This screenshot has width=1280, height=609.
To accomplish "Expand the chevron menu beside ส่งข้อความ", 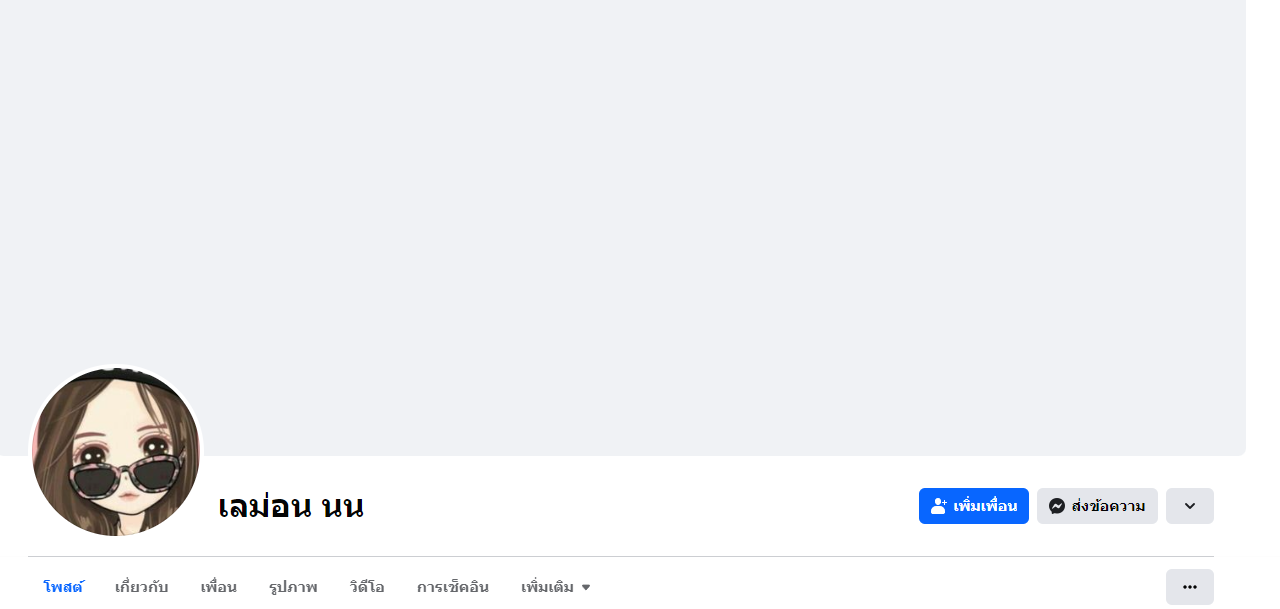I will tap(1190, 506).
